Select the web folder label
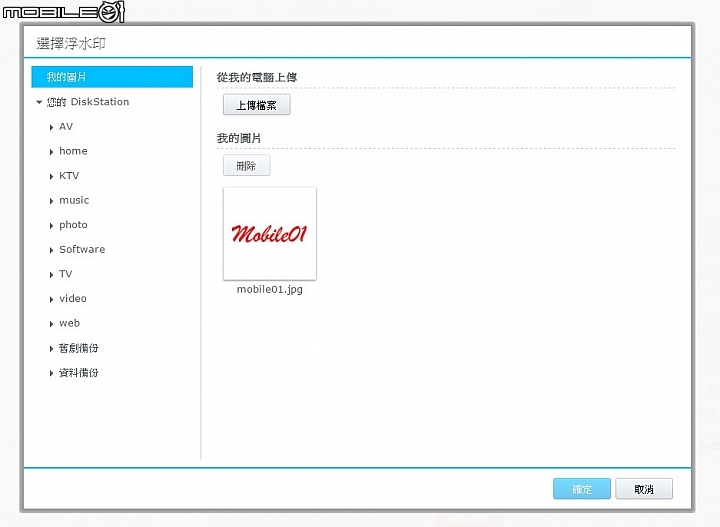The height and width of the screenshot is (527, 720). 69,323
